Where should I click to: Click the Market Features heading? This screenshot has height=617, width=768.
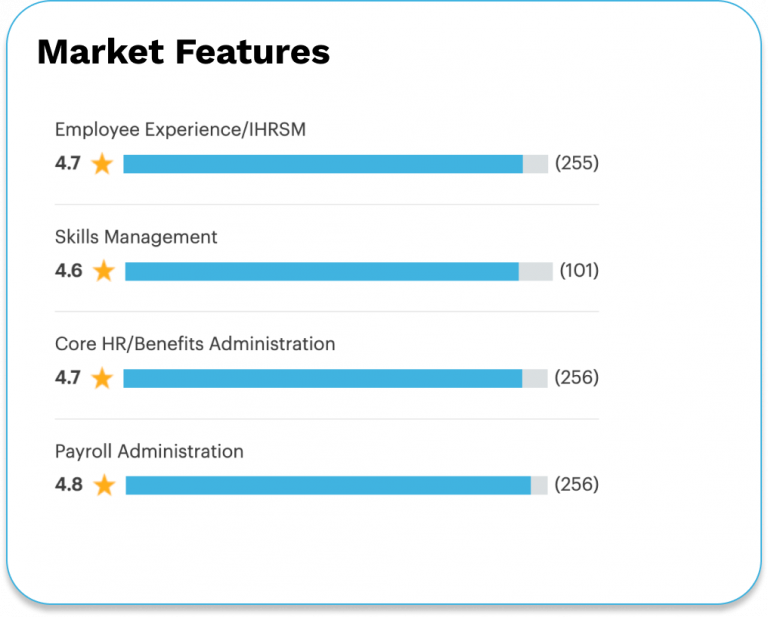click(183, 52)
